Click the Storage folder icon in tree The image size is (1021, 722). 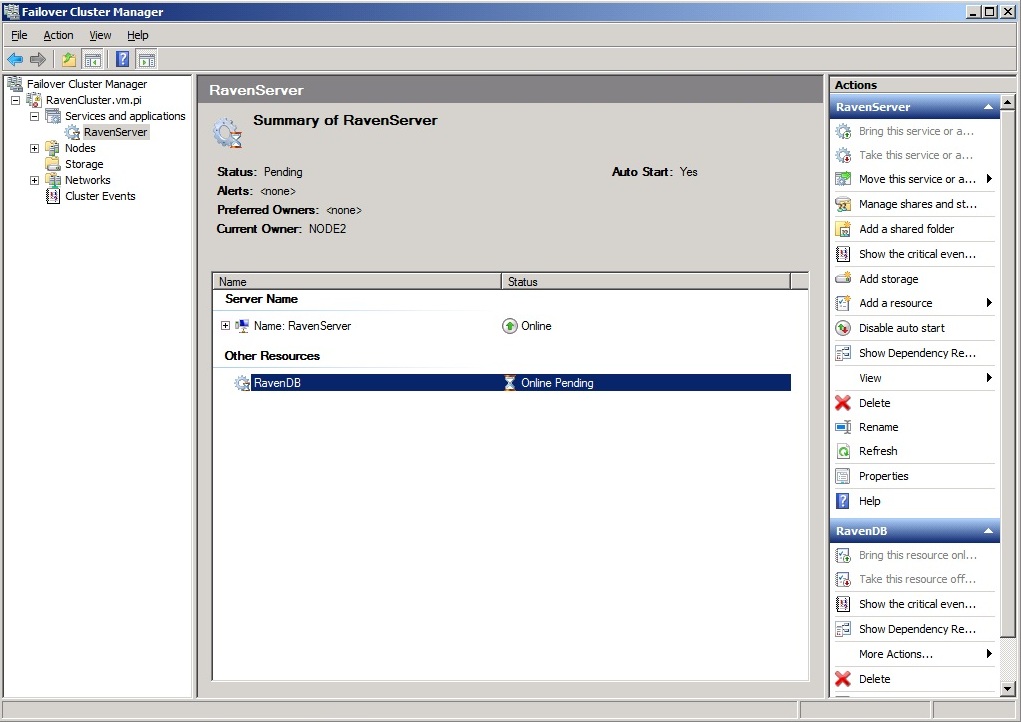(53, 164)
